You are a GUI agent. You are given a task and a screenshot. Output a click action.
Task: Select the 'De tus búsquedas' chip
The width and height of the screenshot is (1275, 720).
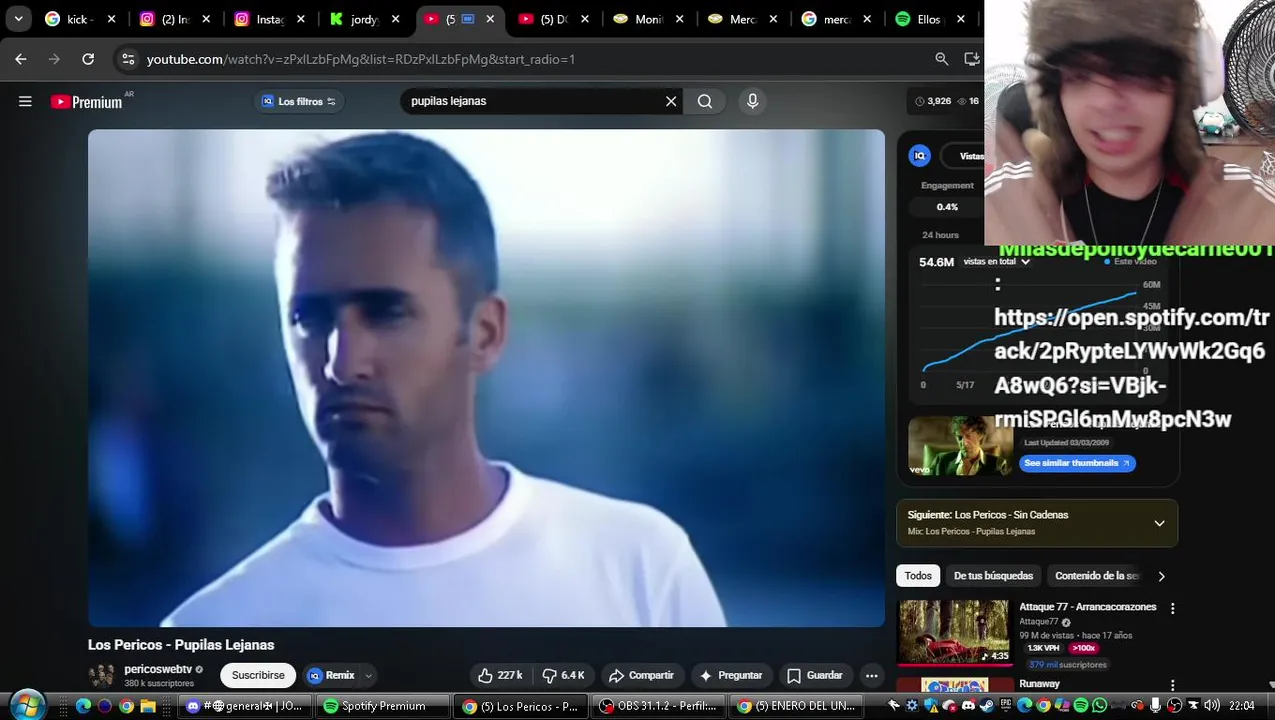(993, 576)
